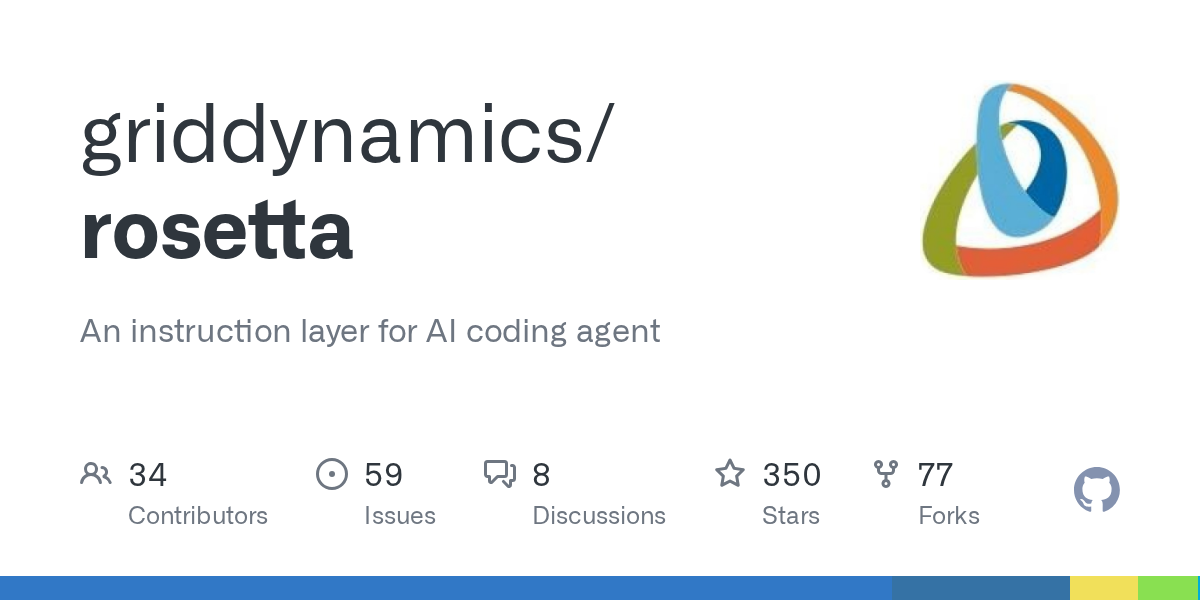The height and width of the screenshot is (600, 1200).
Task: Click the light blue language bar segment
Action: [x=446, y=588]
